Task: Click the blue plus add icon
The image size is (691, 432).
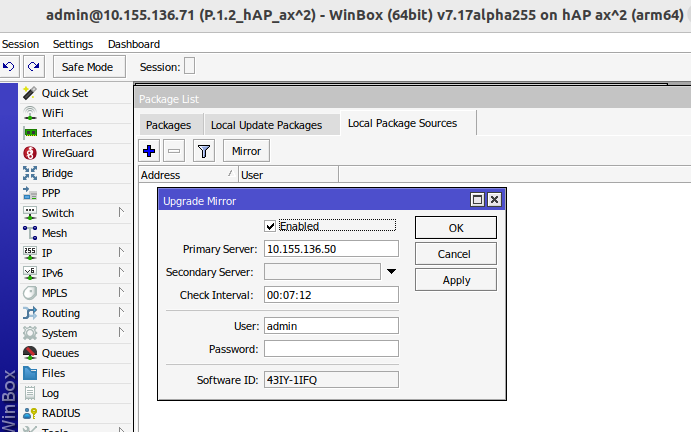Action: click(x=150, y=151)
